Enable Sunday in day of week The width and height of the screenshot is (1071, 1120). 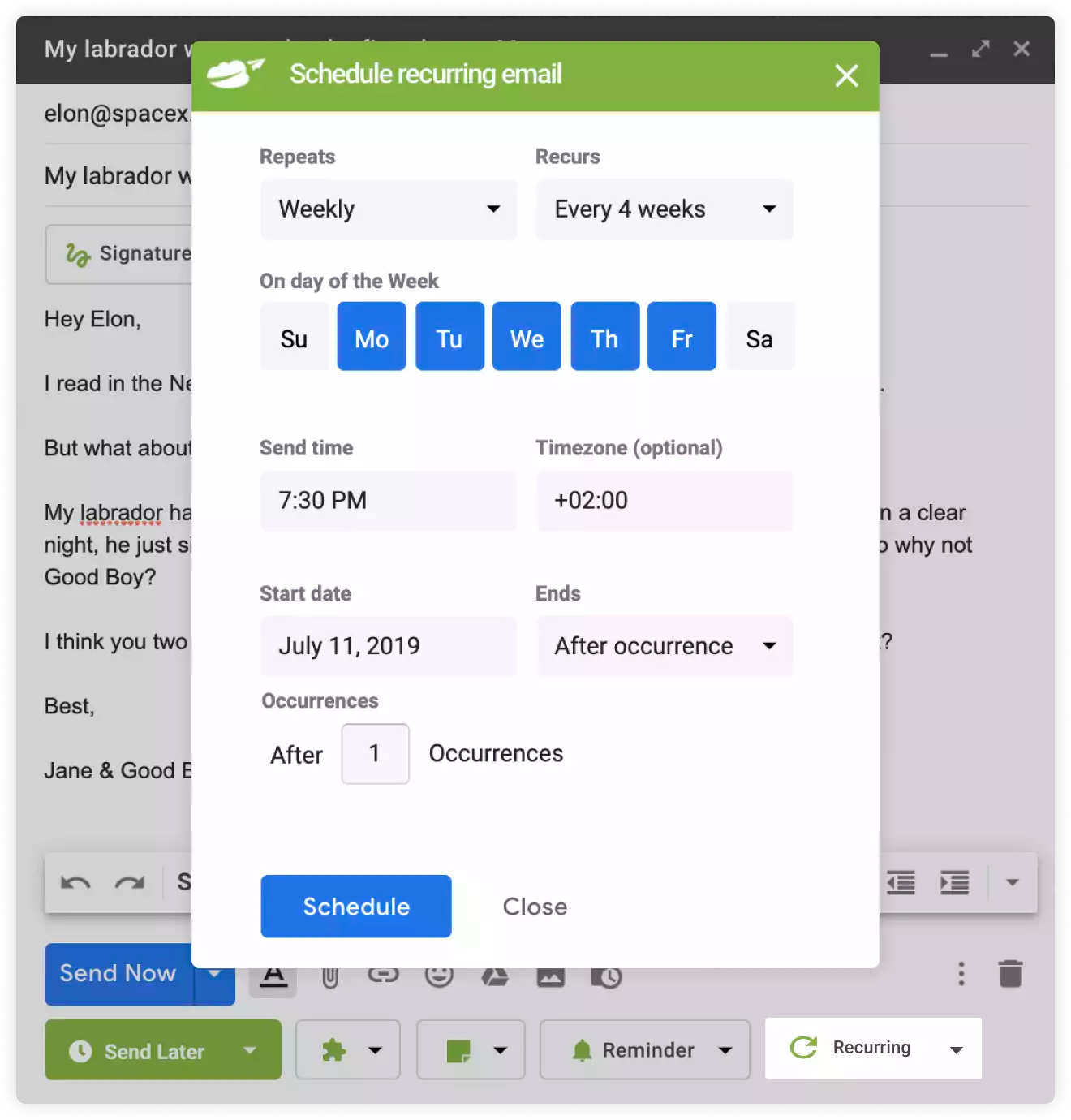coord(294,337)
